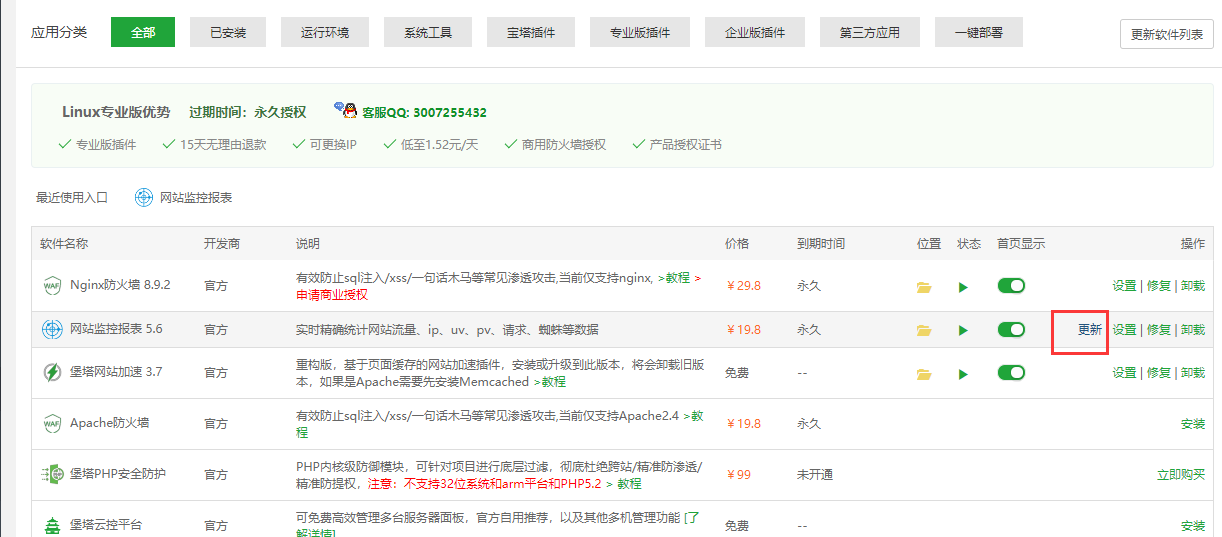
Task: Click the running status arrow for Nginx防火墙
Action: pyautogui.click(x=963, y=287)
